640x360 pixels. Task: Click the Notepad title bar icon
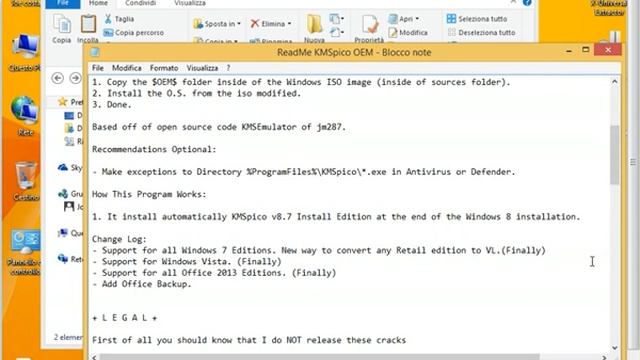point(95,52)
